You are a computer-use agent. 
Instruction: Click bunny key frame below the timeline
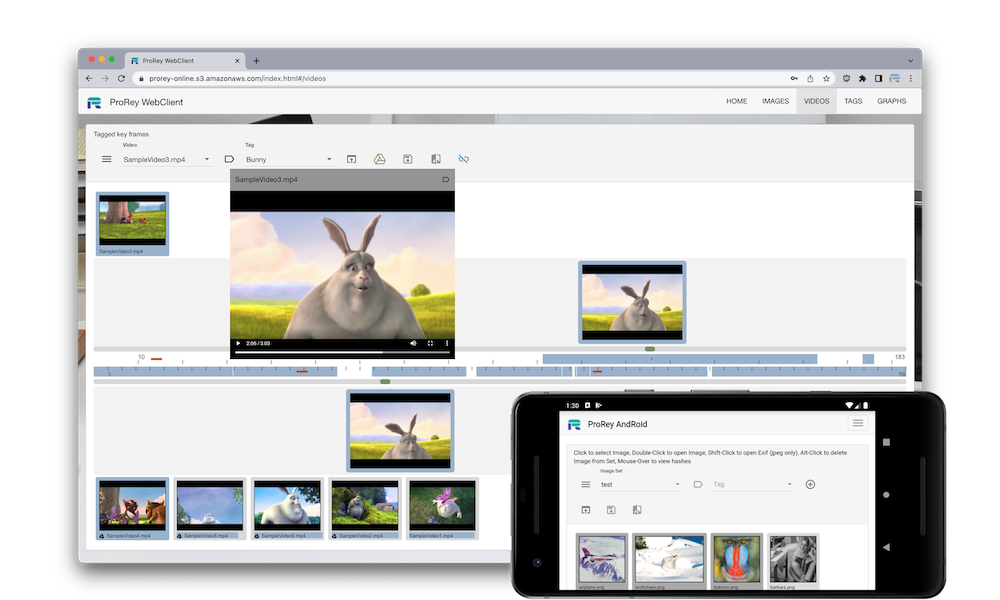[401, 430]
